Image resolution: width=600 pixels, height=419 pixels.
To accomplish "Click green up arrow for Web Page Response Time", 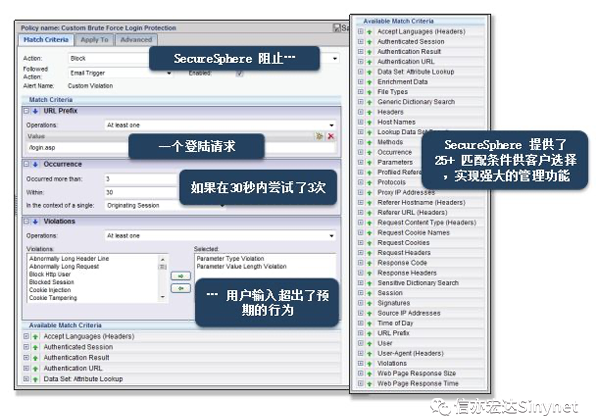I will tap(369, 383).
